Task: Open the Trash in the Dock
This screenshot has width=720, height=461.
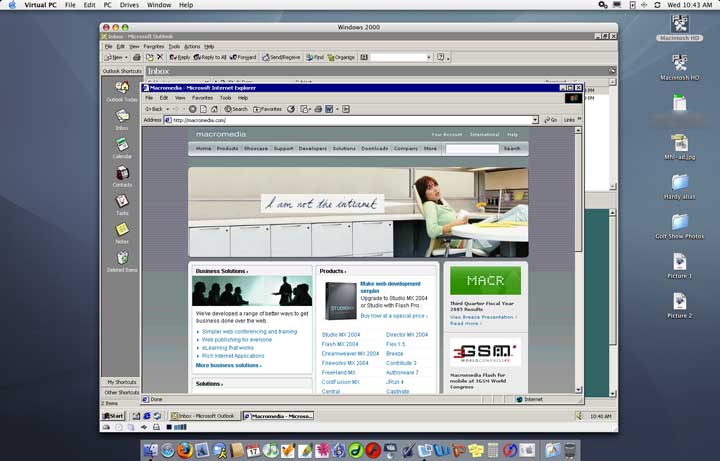Action: coord(570,450)
